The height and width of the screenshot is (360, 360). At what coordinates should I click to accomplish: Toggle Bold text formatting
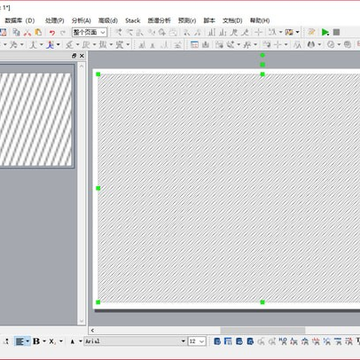tap(36, 341)
